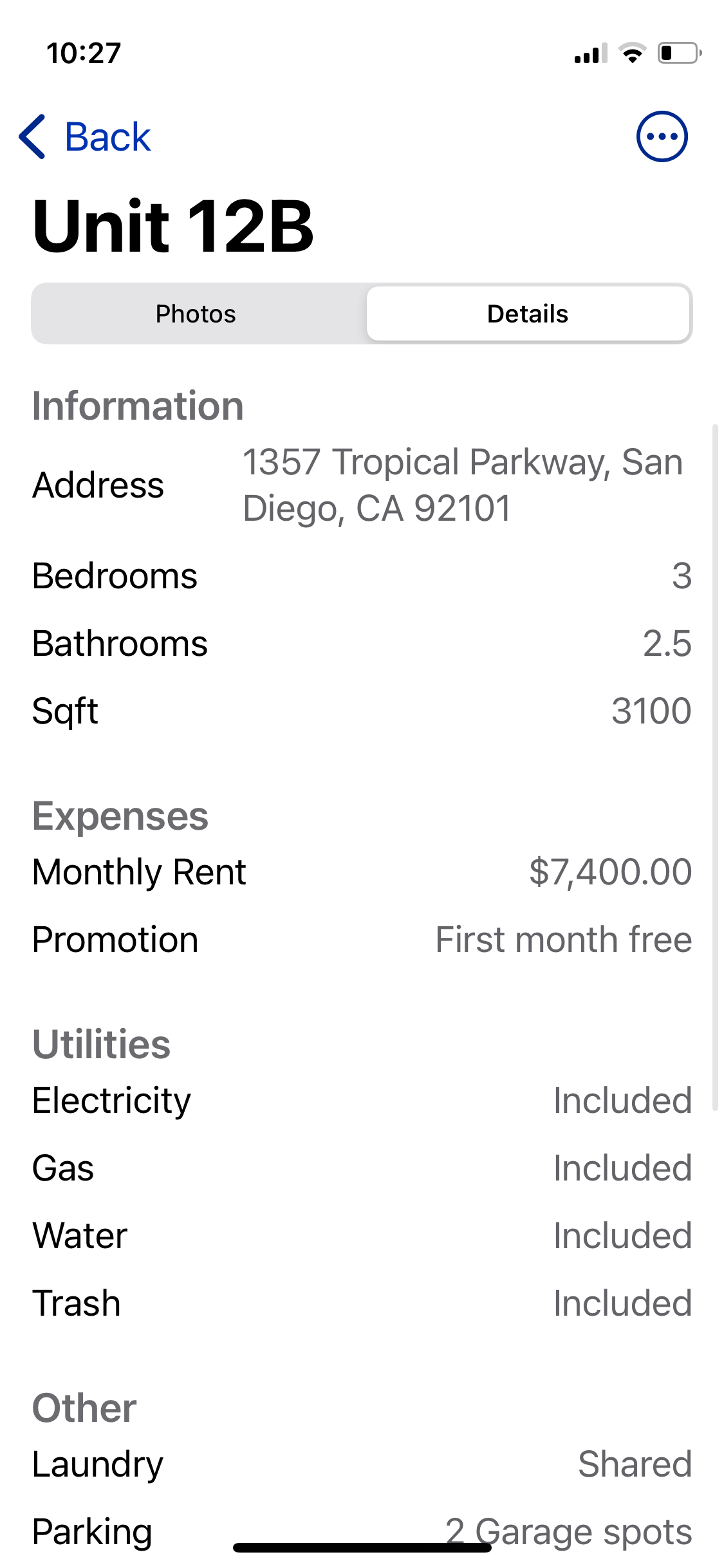The width and height of the screenshot is (724, 1568).
Task: Tap the Water Included value
Action: tap(622, 1236)
